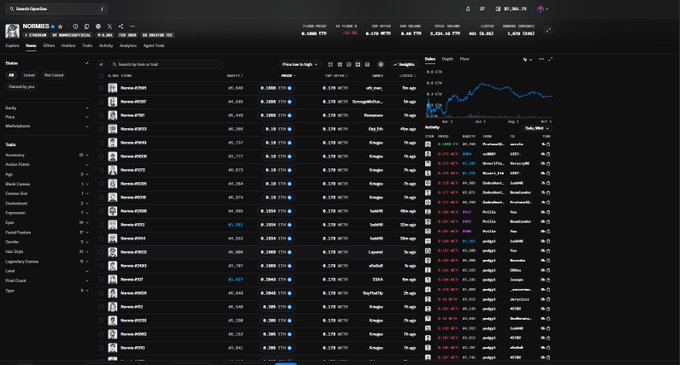The image size is (680, 365).
Task: Click the Normie #2504 thumbnail
Action: [112, 88]
